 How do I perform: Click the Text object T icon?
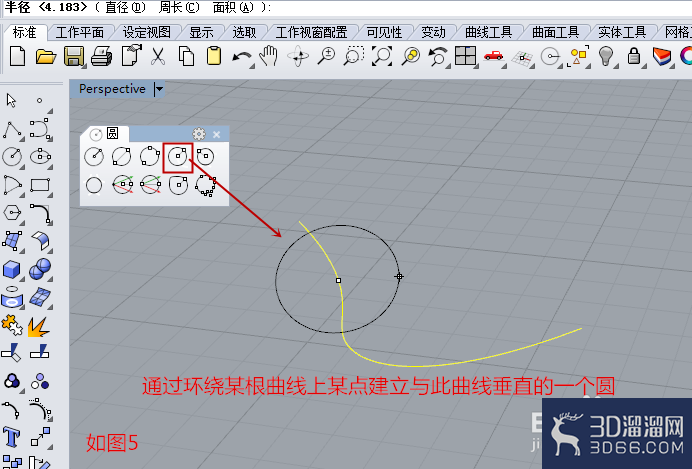coord(11,437)
